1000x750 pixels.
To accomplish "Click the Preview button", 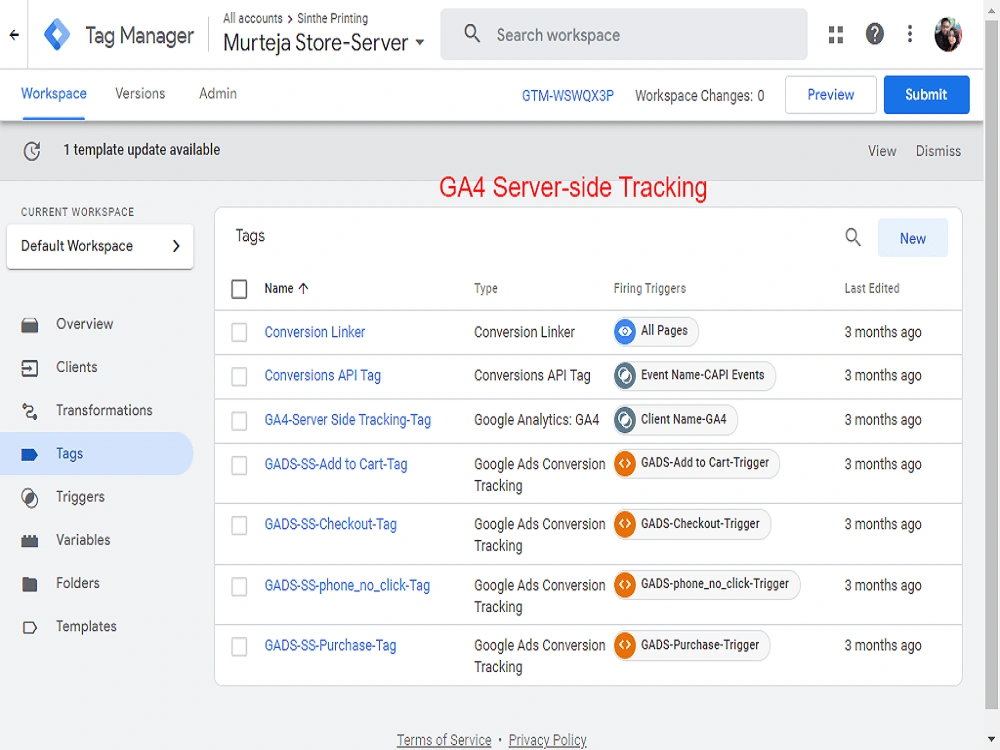I will 830,95.
